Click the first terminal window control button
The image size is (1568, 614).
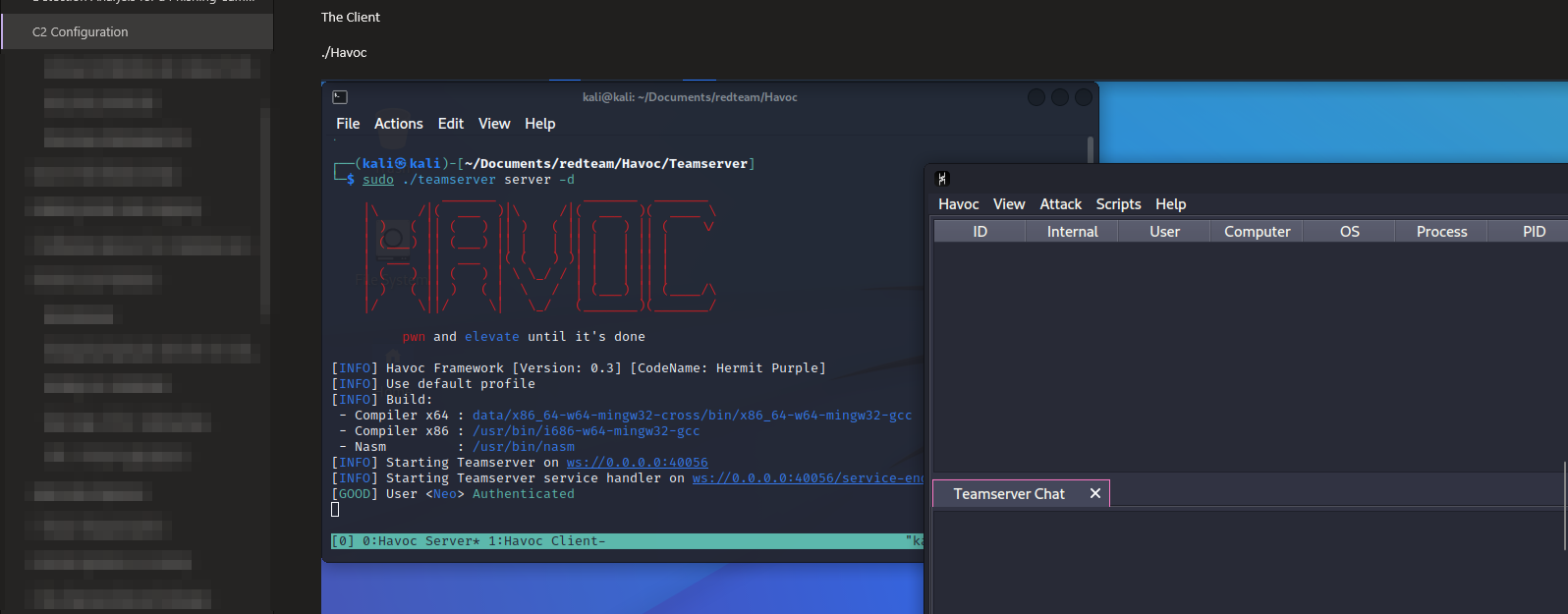pyautogui.click(x=1036, y=97)
